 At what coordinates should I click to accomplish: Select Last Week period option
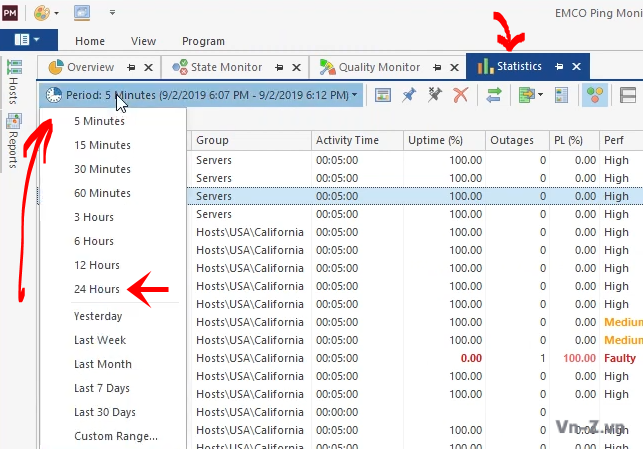[x=113, y=340]
